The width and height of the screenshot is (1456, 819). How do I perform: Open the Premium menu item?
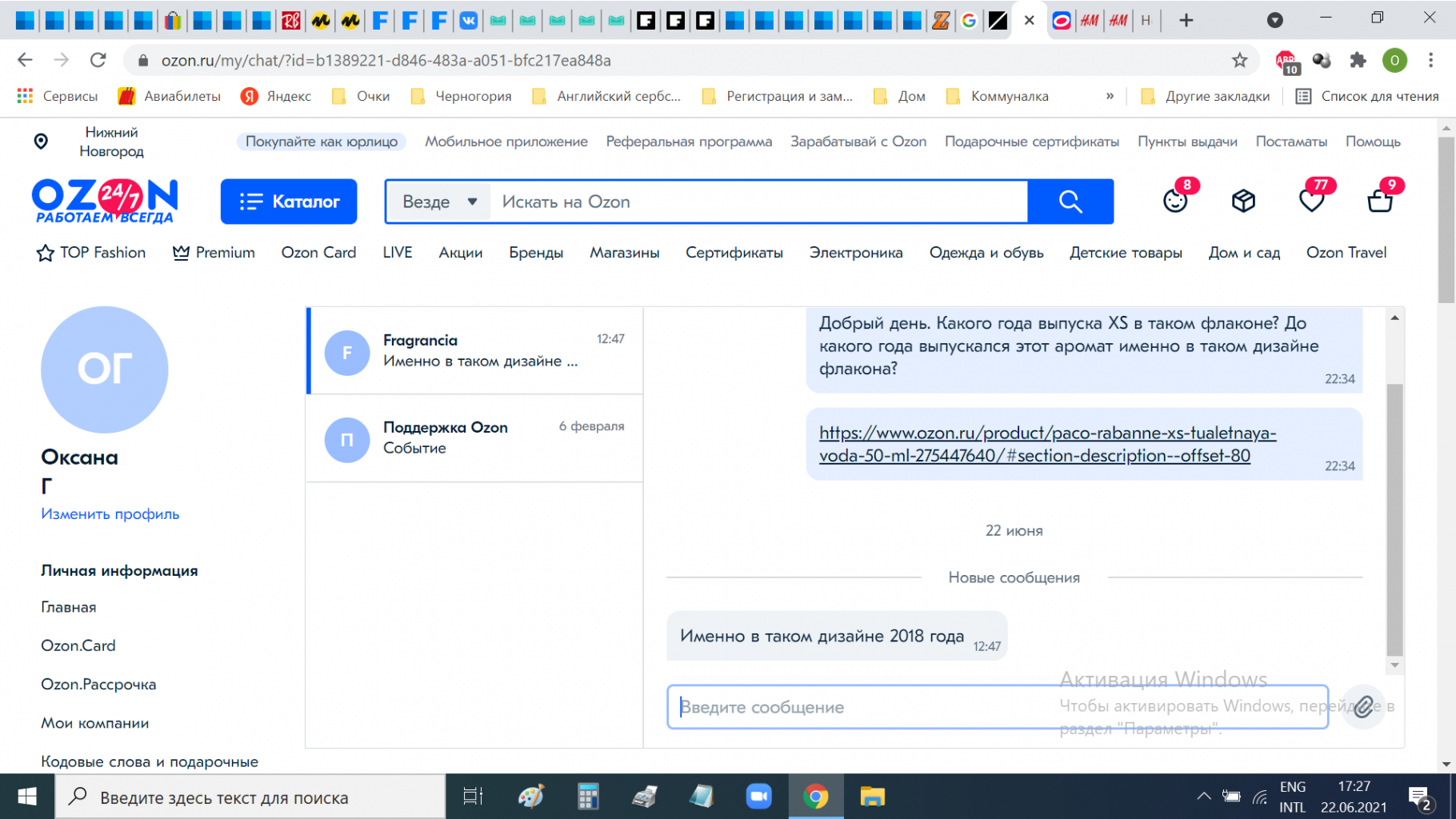coord(214,253)
